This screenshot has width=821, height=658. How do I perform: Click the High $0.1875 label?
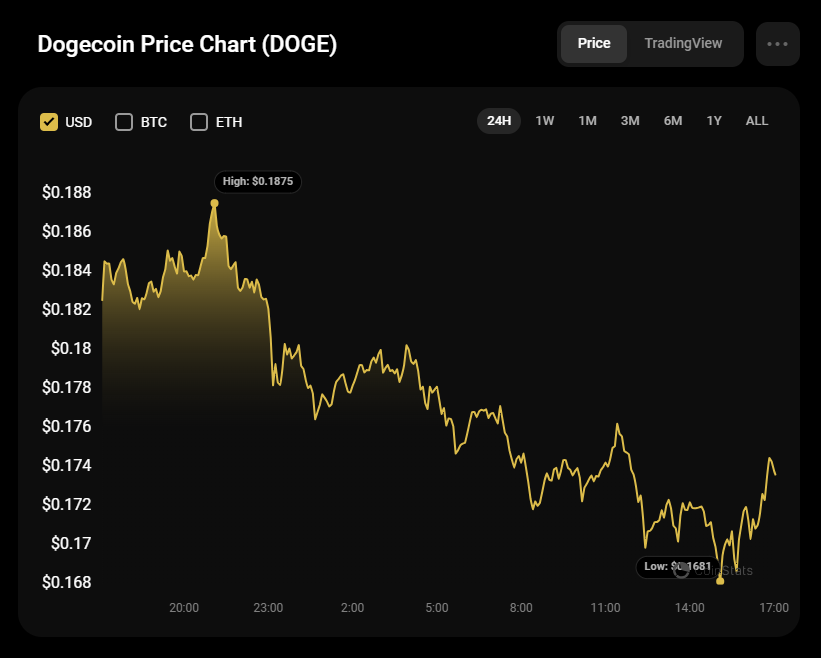(x=257, y=182)
